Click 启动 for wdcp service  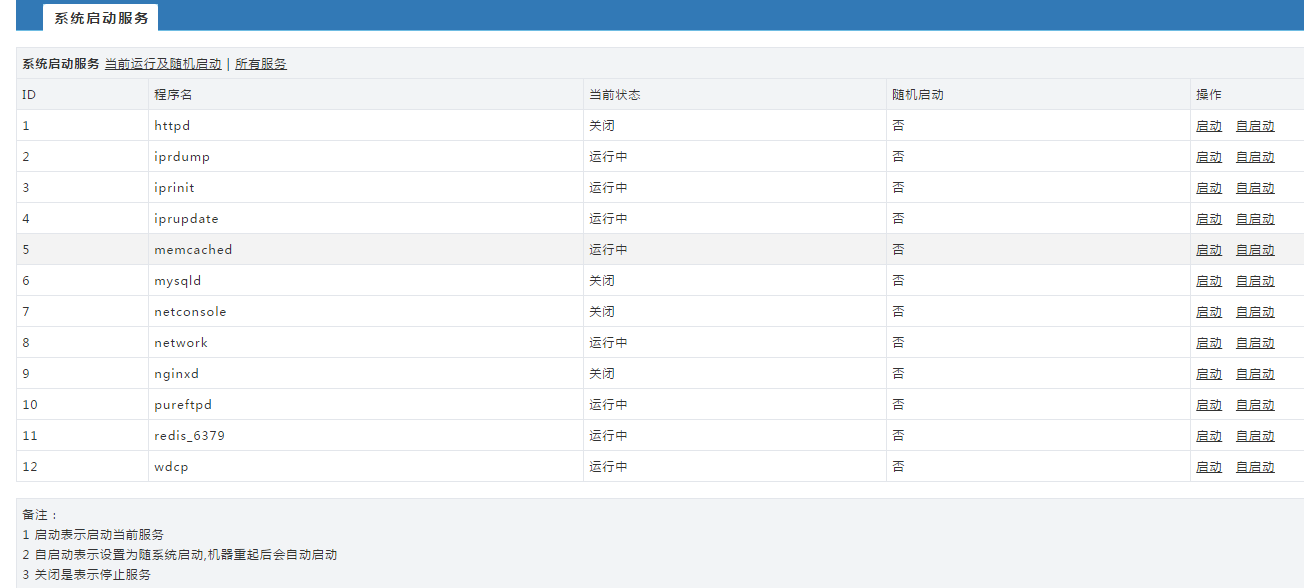[1209, 467]
